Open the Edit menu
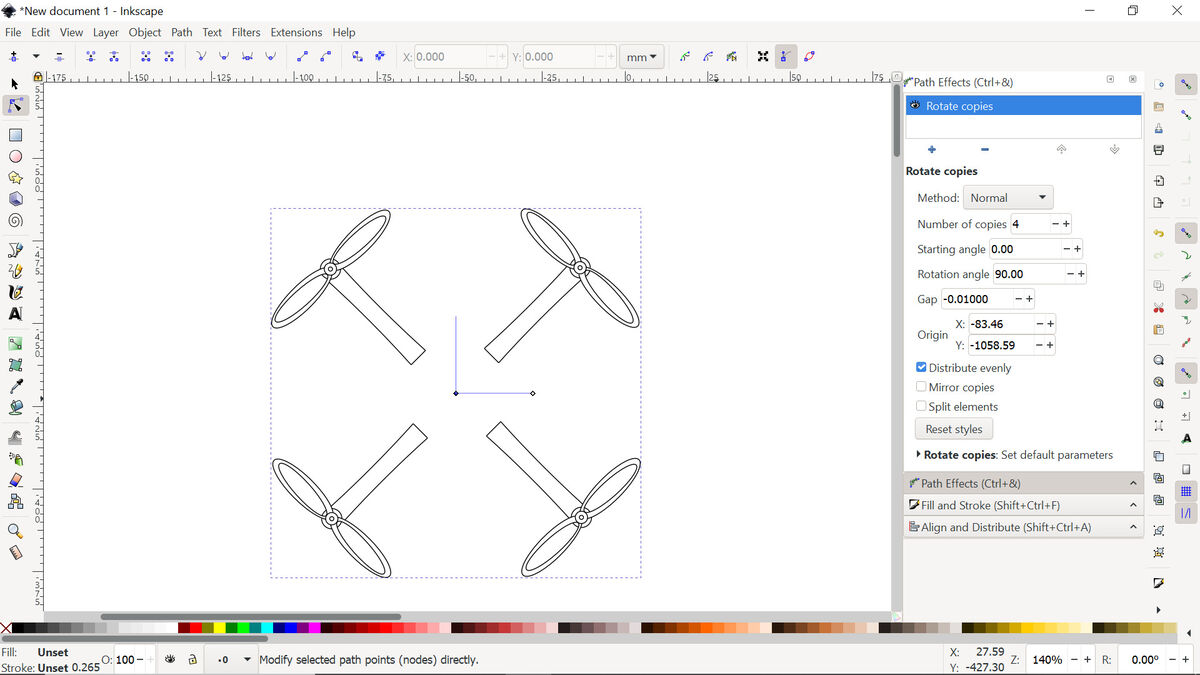 [41, 33]
